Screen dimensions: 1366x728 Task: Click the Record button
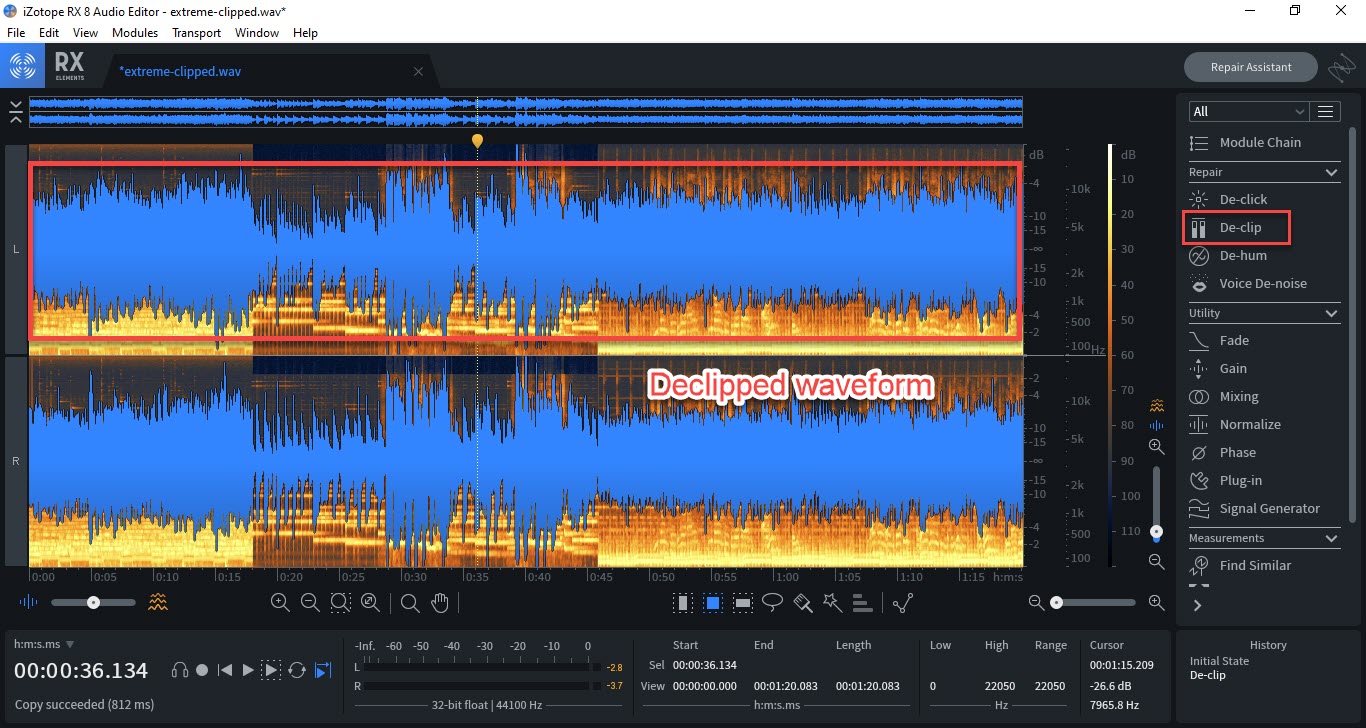pos(202,670)
